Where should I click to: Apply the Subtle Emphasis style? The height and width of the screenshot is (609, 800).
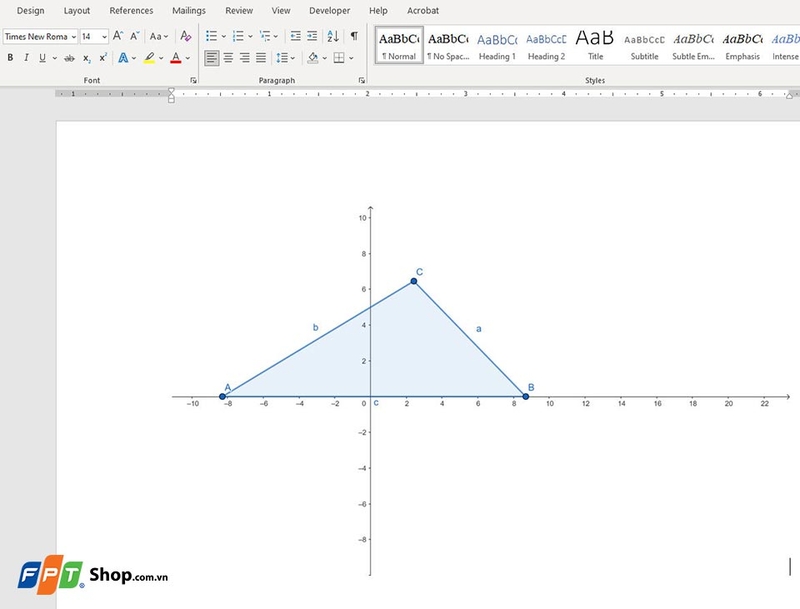pyautogui.click(x=693, y=45)
